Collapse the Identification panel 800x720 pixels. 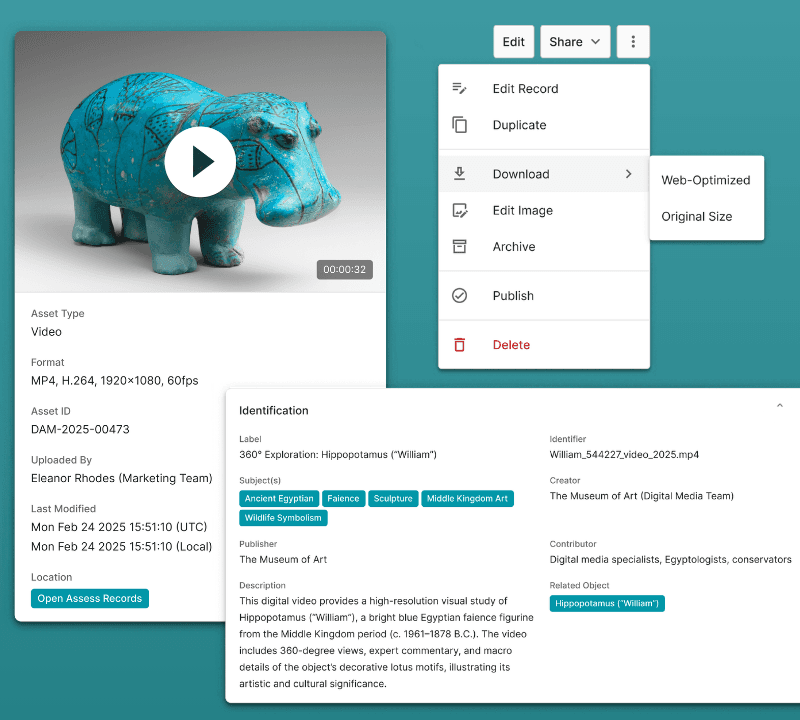pyautogui.click(x=780, y=405)
